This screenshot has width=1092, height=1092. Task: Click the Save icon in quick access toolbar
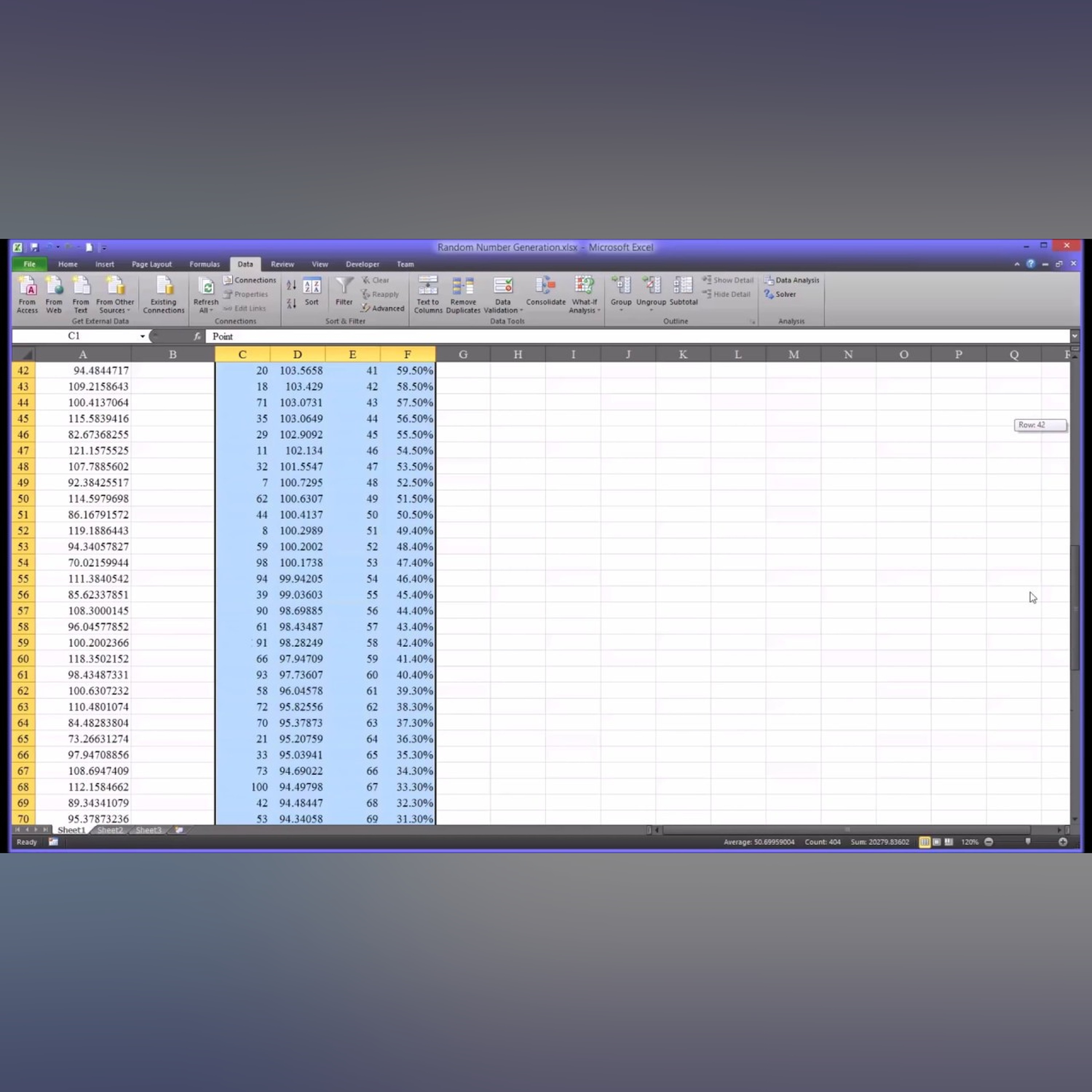[x=34, y=247]
